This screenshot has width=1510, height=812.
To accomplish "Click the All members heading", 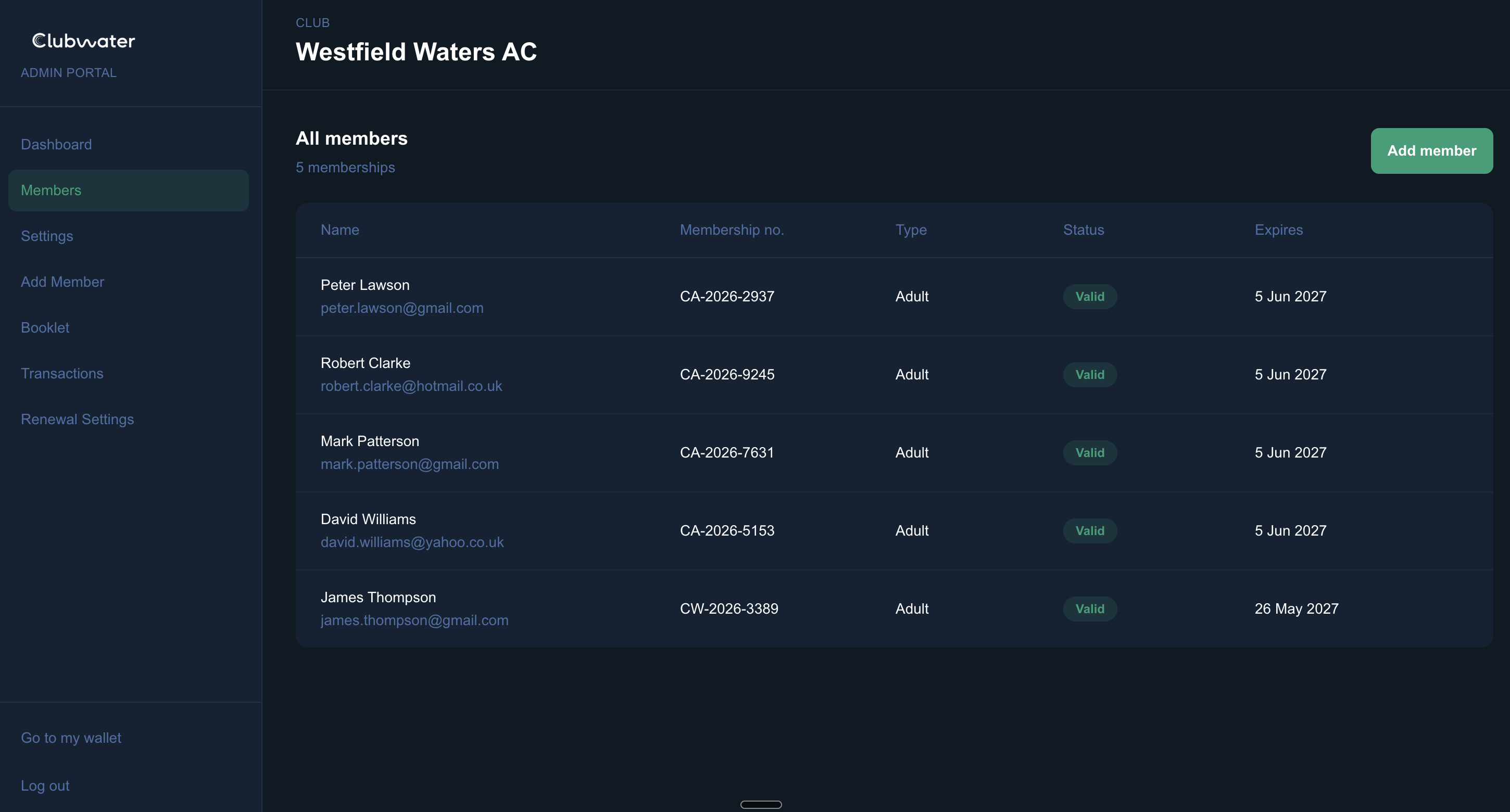I will tap(351, 138).
